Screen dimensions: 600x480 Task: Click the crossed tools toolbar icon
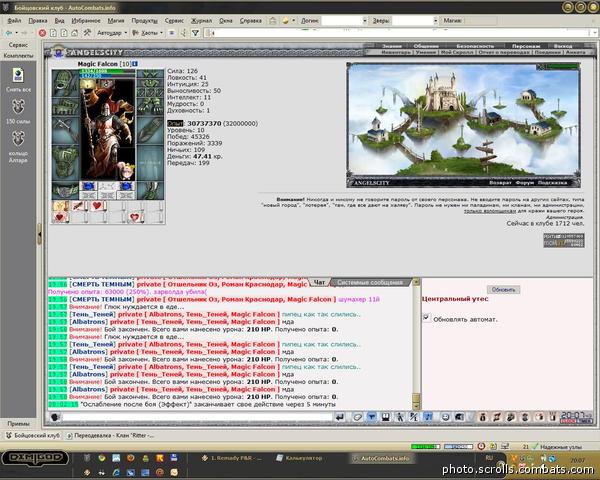pos(87,33)
